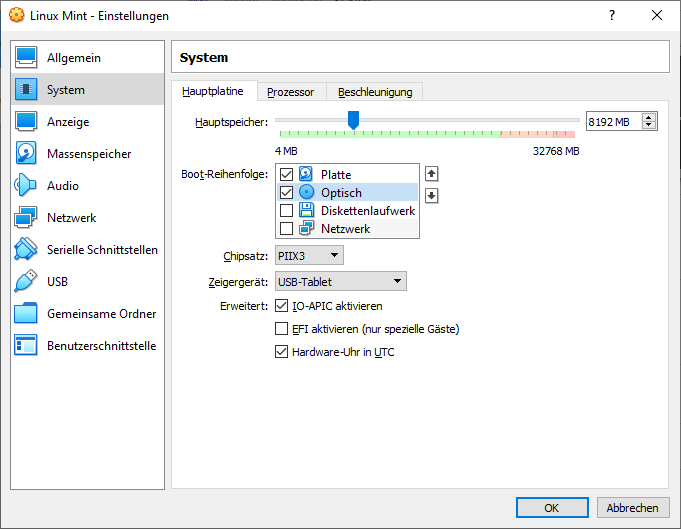Open Gemeinsame Ordner folder icon

click(26, 313)
